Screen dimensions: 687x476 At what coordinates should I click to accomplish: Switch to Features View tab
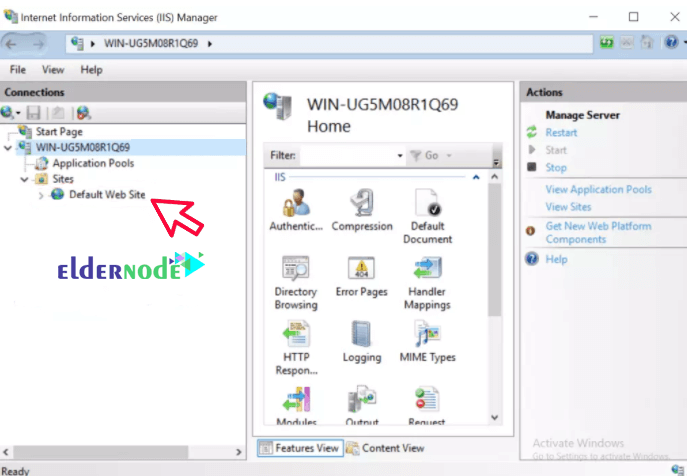pyautogui.click(x=300, y=448)
